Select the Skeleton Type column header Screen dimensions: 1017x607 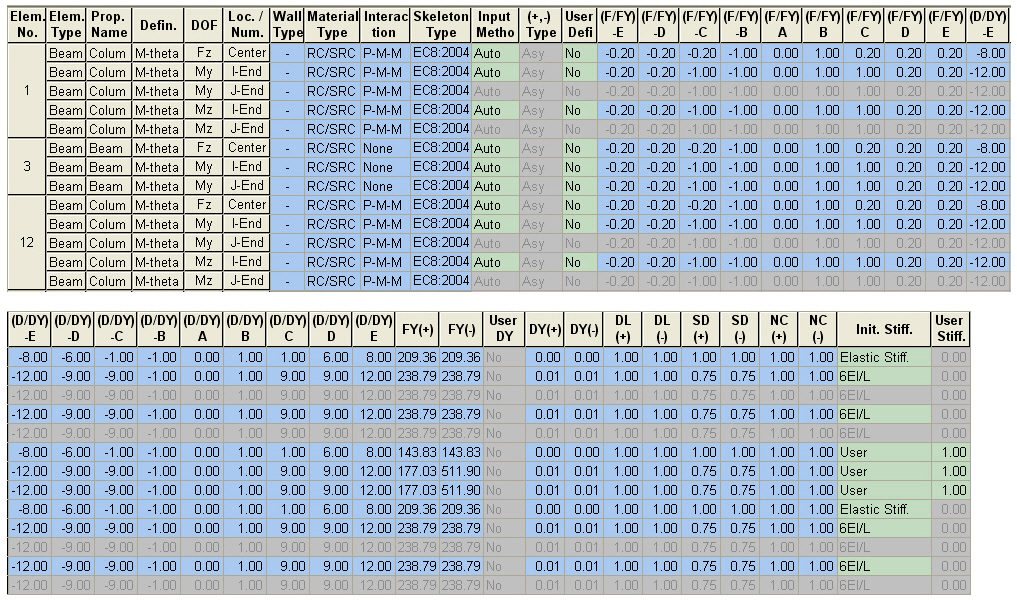[x=441, y=25]
